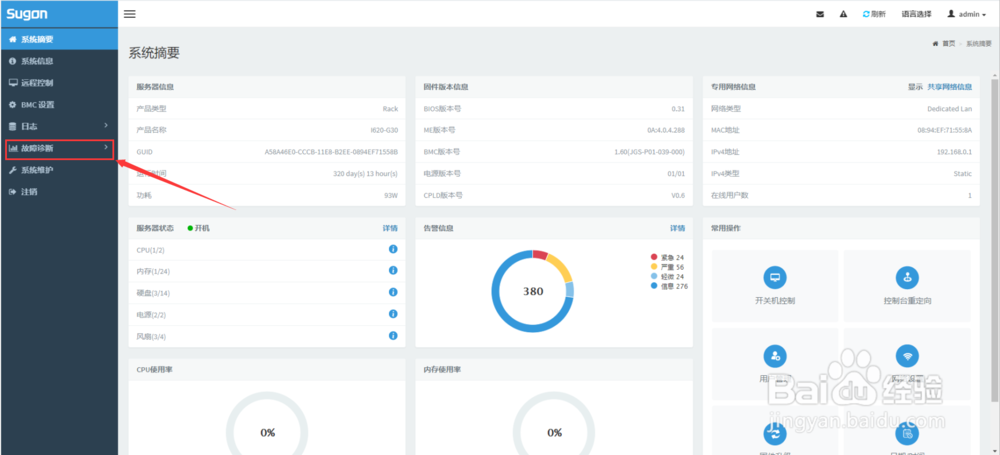Image resolution: width=1000 pixels, height=455 pixels.
Task: Click the 刷新 refresh button
Action: coord(874,14)
